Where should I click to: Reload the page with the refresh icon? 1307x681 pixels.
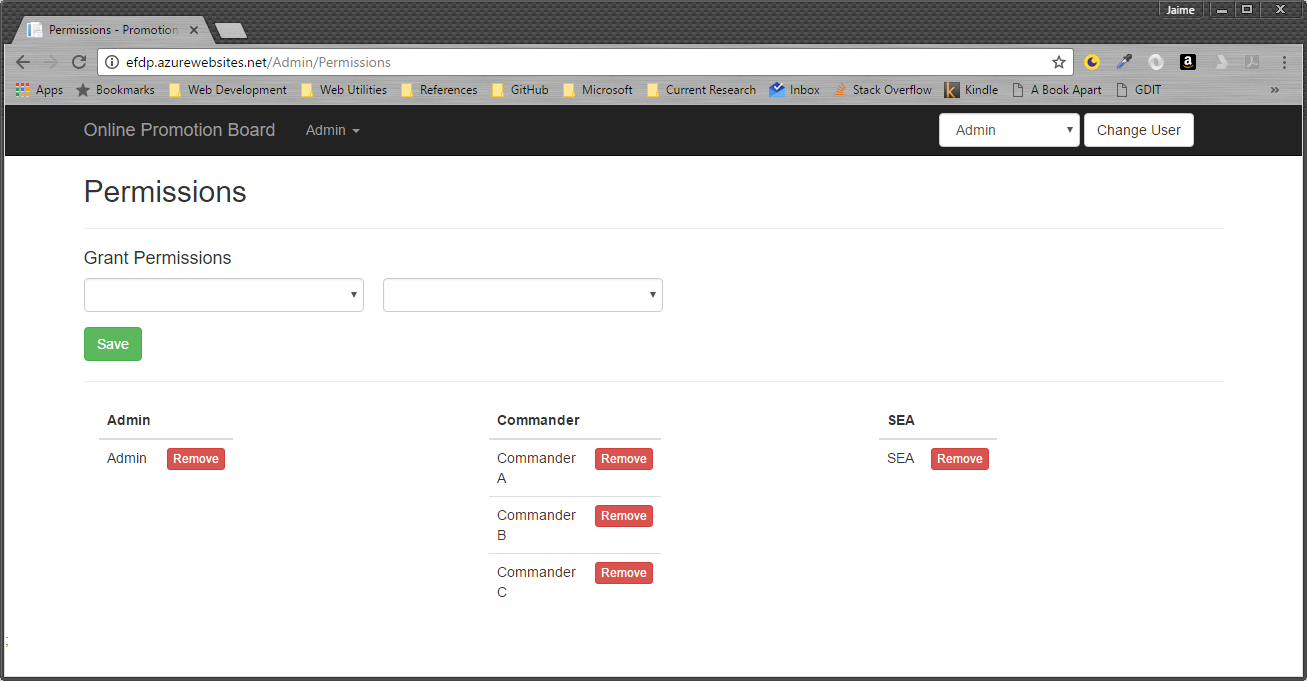tap(79, 62)
